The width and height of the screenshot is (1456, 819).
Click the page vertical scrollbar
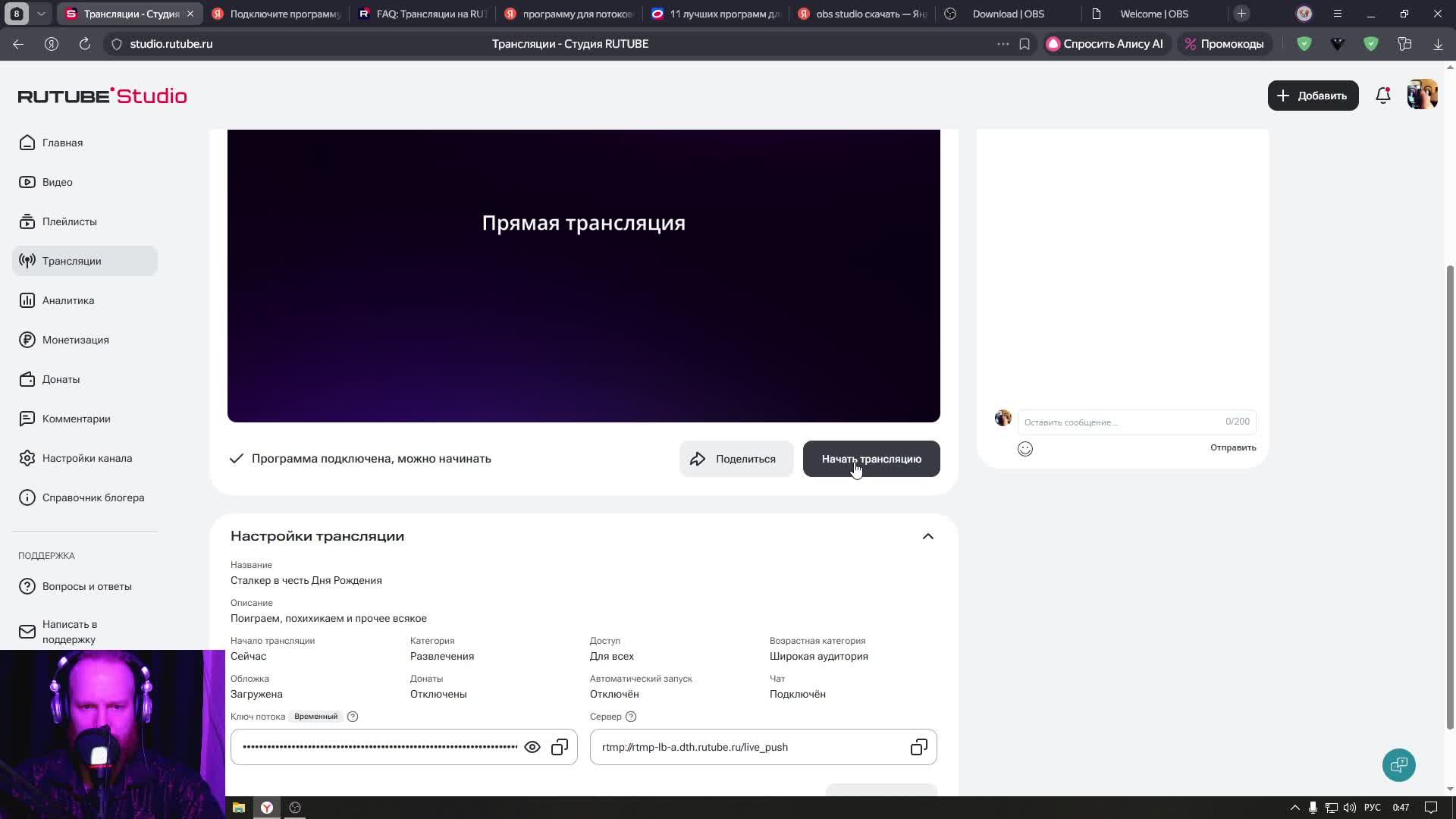click(x=1450, y=493)
